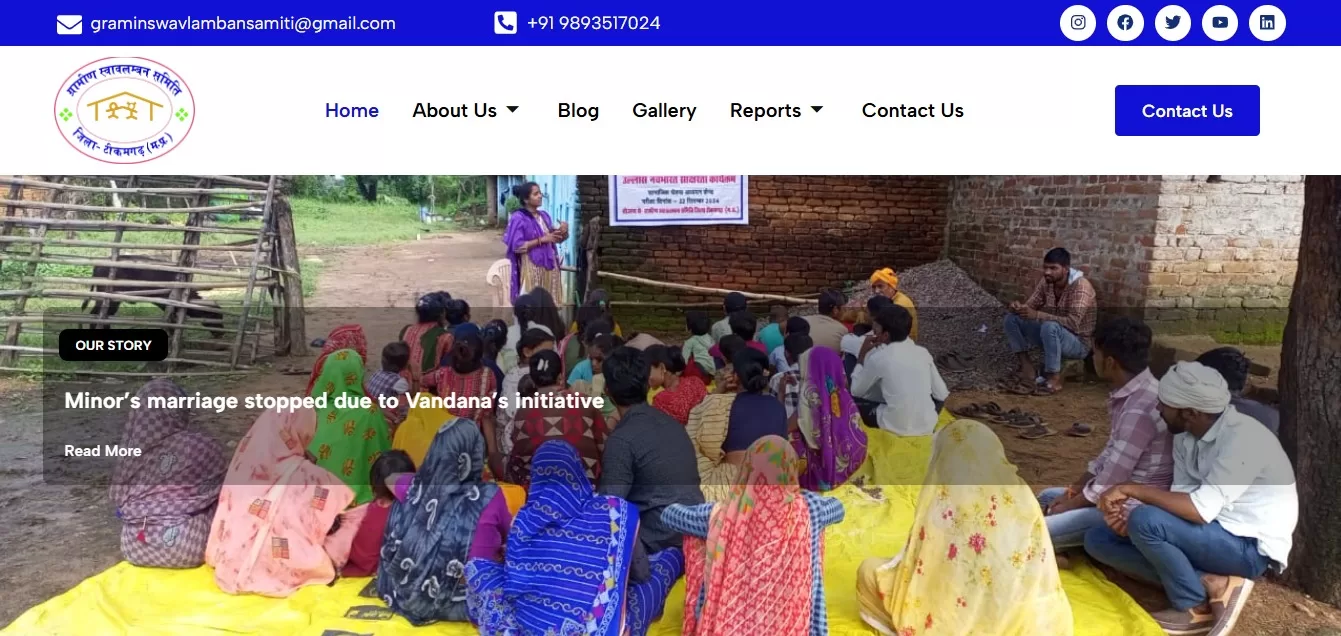This screenshot has width=1341, height=636.
Task: Open the Gallery page
Action: click(664, 111)
